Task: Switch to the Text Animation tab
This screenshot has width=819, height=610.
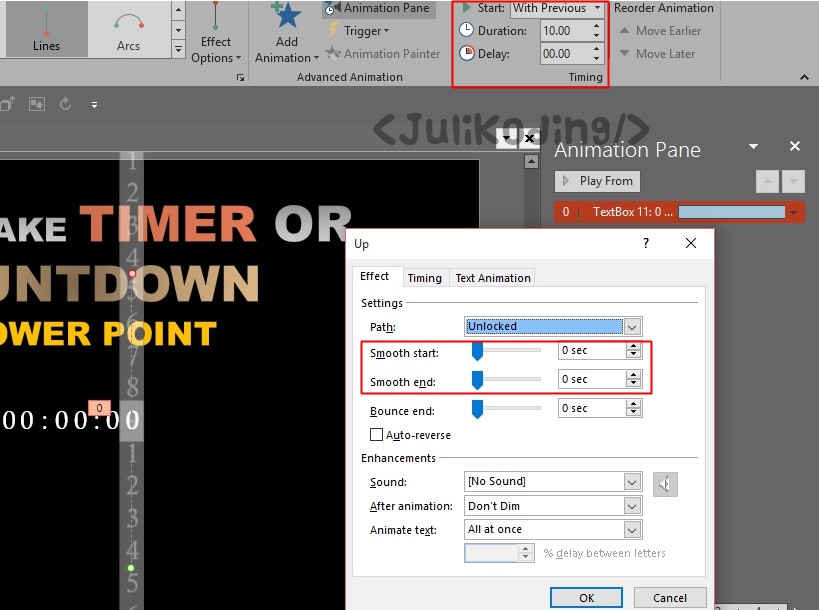Action: 493,278
